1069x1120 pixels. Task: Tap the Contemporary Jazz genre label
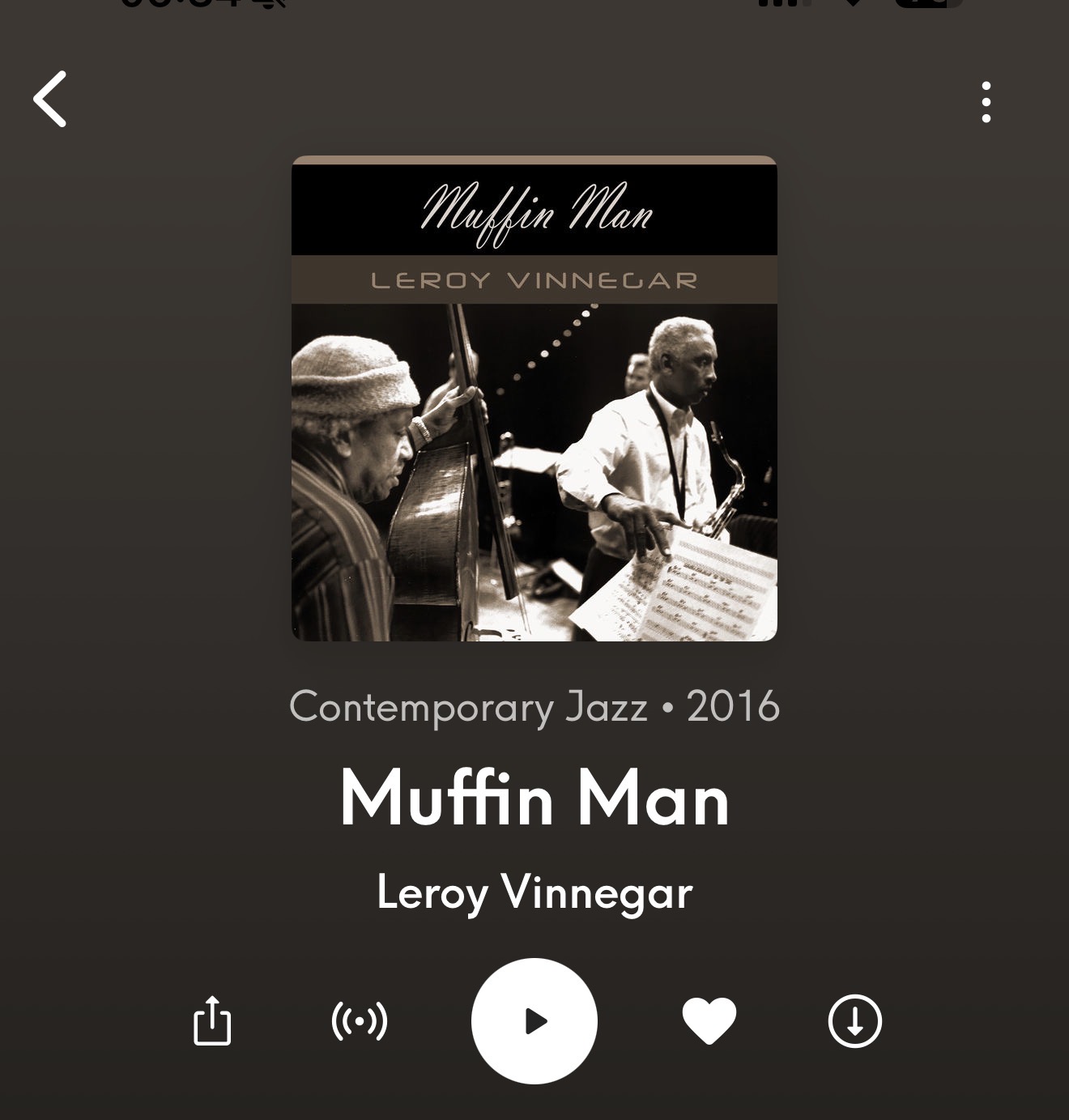pos(468,706)
